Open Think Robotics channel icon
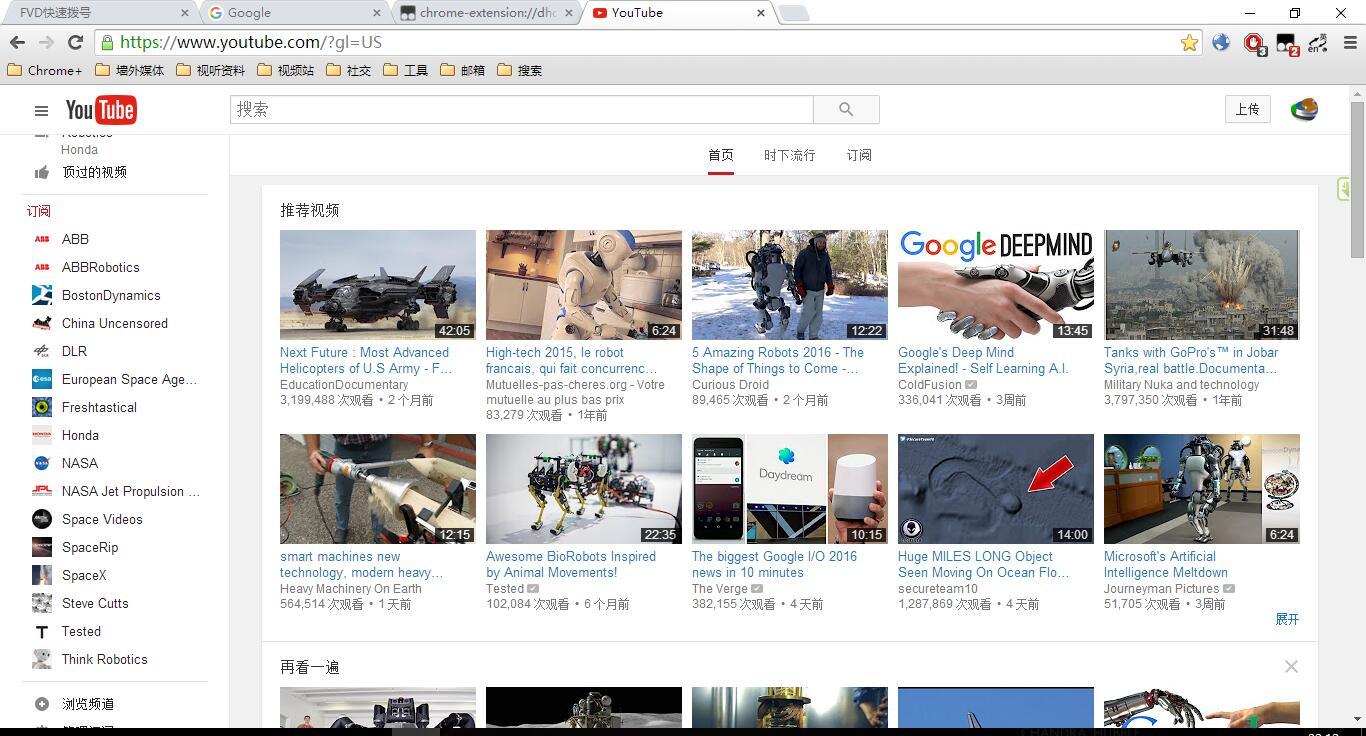1366x736 pixels. [x=42, y=659]
